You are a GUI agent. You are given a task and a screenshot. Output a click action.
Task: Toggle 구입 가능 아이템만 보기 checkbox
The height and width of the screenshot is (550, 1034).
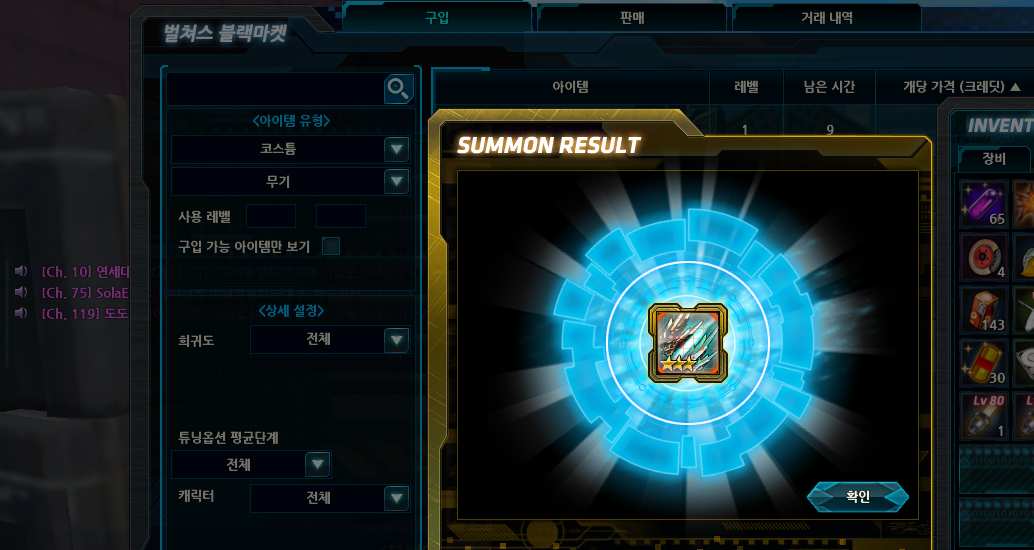[x=330, y=246]
